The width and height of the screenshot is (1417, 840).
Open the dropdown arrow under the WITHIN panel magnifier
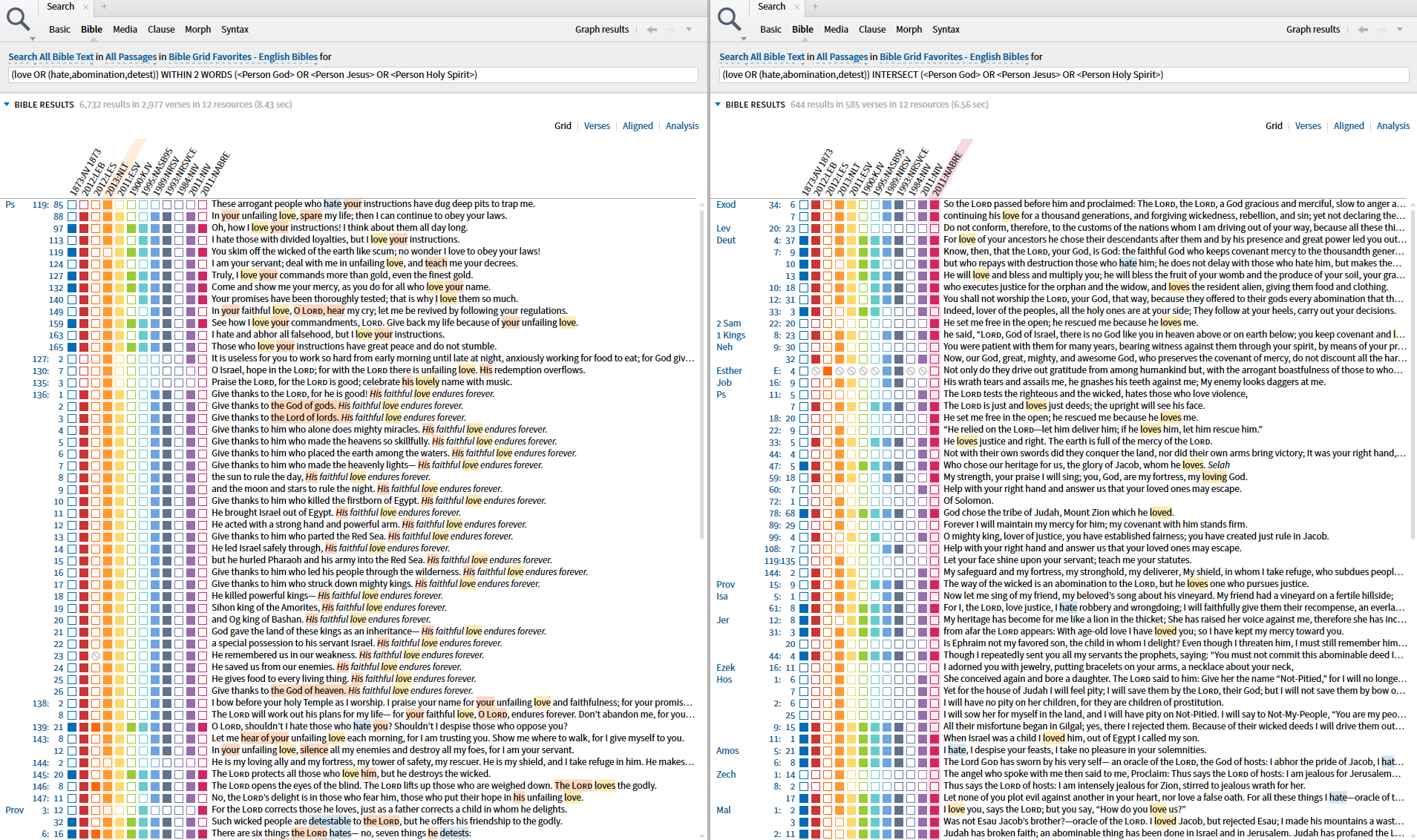[x=33, y=39]
